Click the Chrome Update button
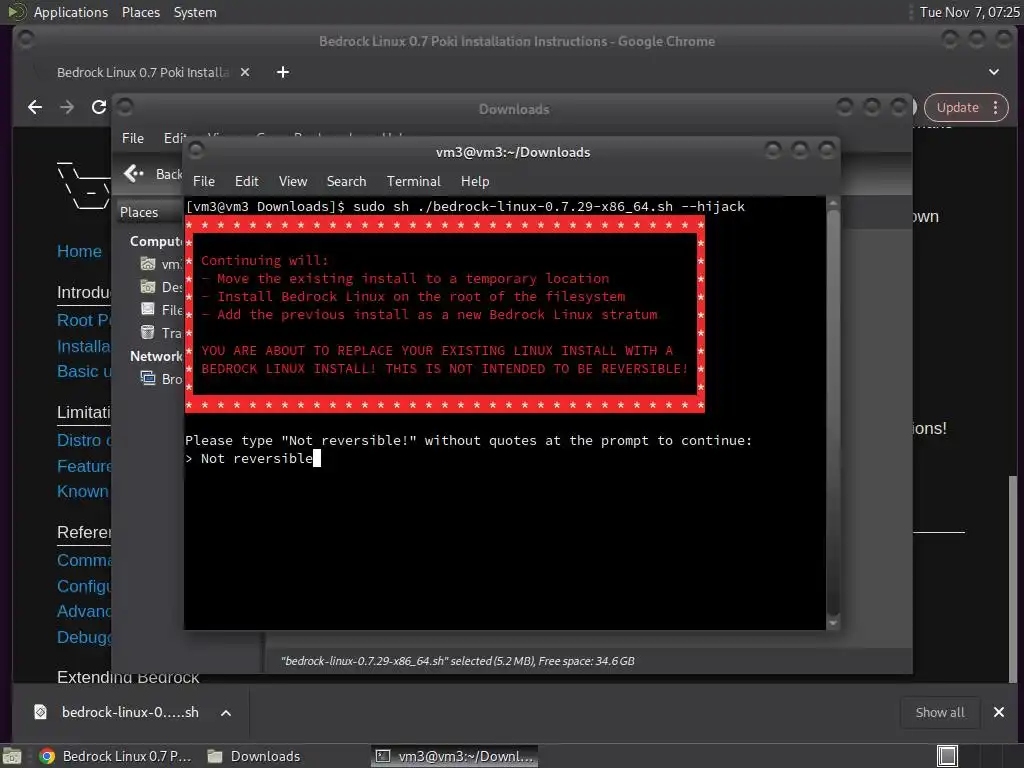1024x768 pixels. coord(957,107)
